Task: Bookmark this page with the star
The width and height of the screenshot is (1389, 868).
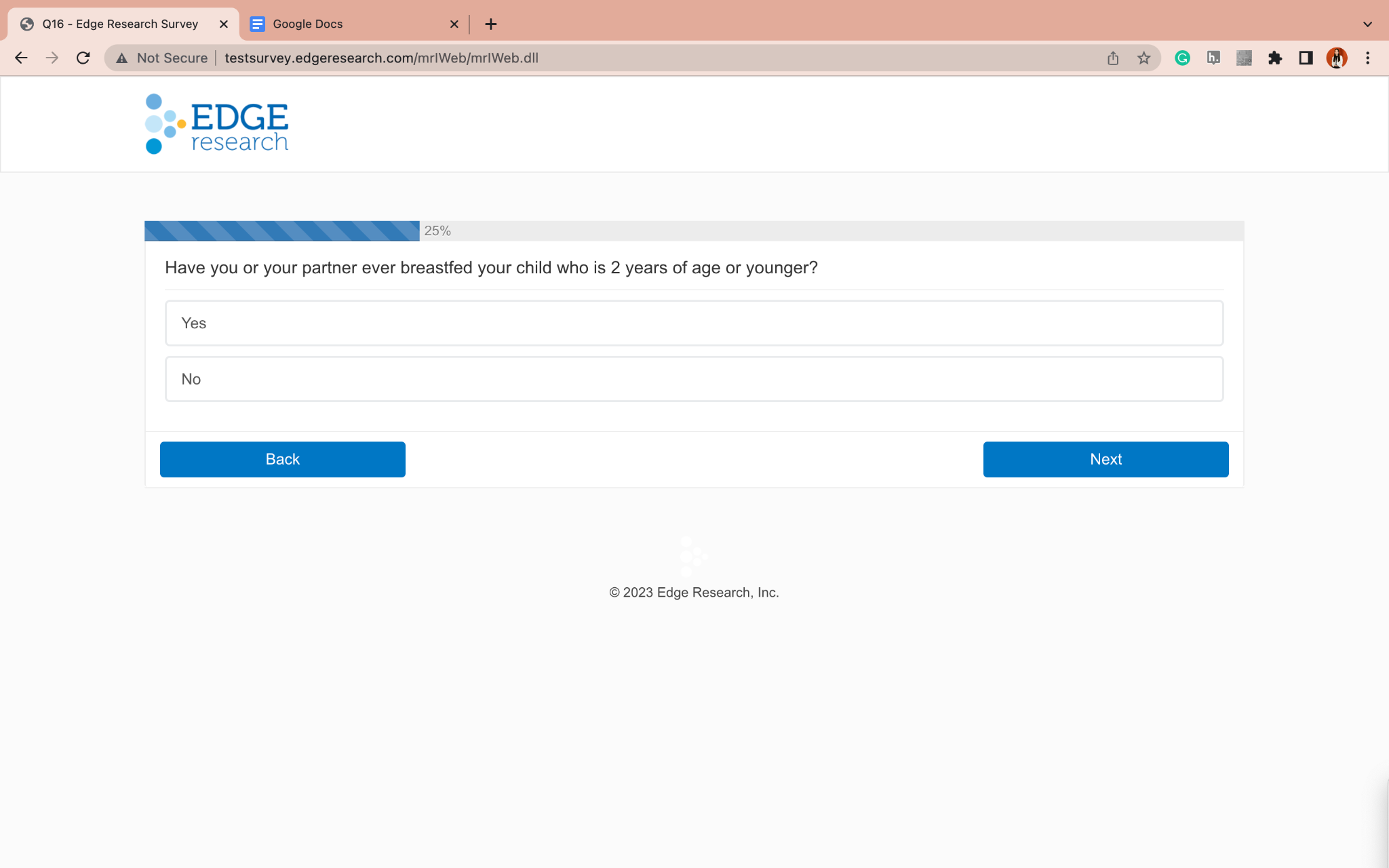Action: point(1143,58)
